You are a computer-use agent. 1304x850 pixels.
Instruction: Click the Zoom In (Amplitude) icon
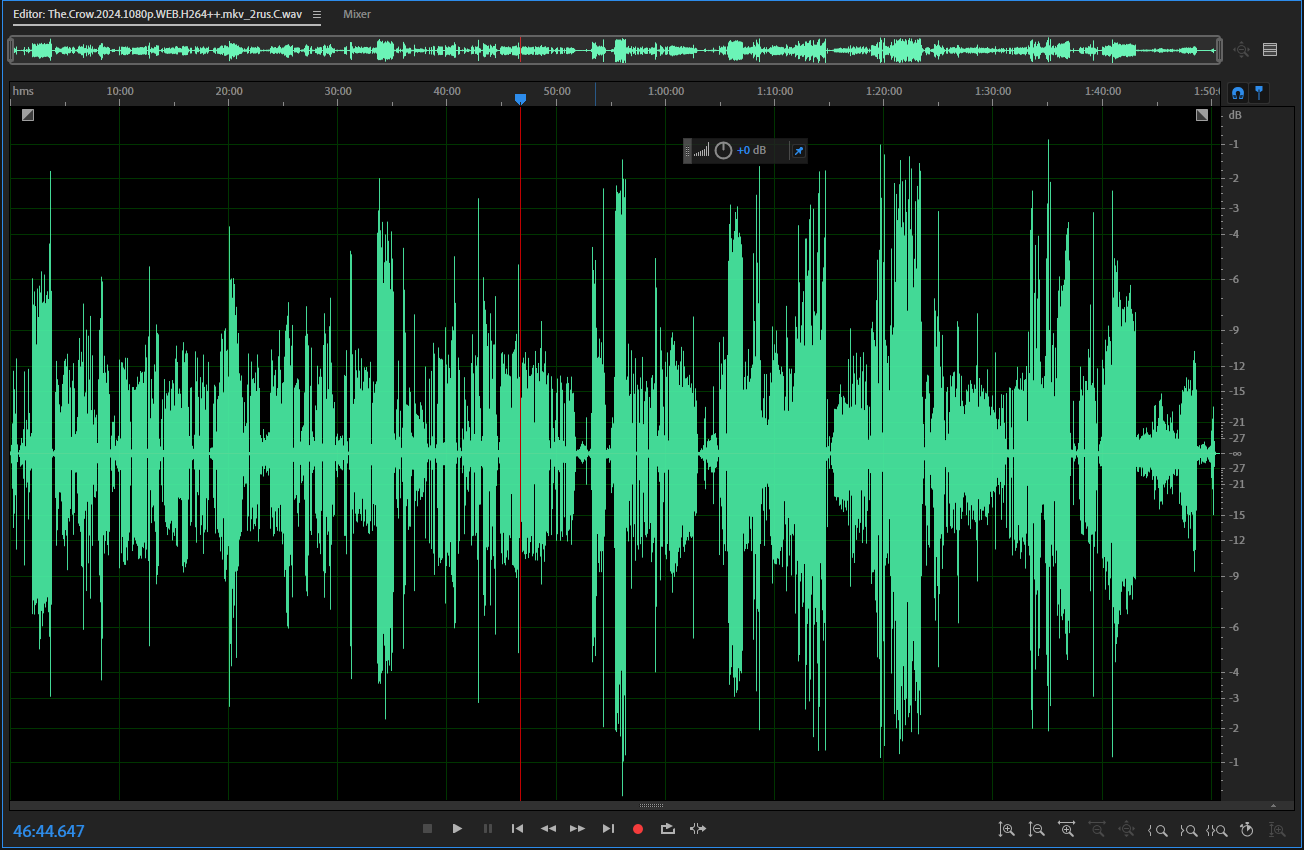1007,829
